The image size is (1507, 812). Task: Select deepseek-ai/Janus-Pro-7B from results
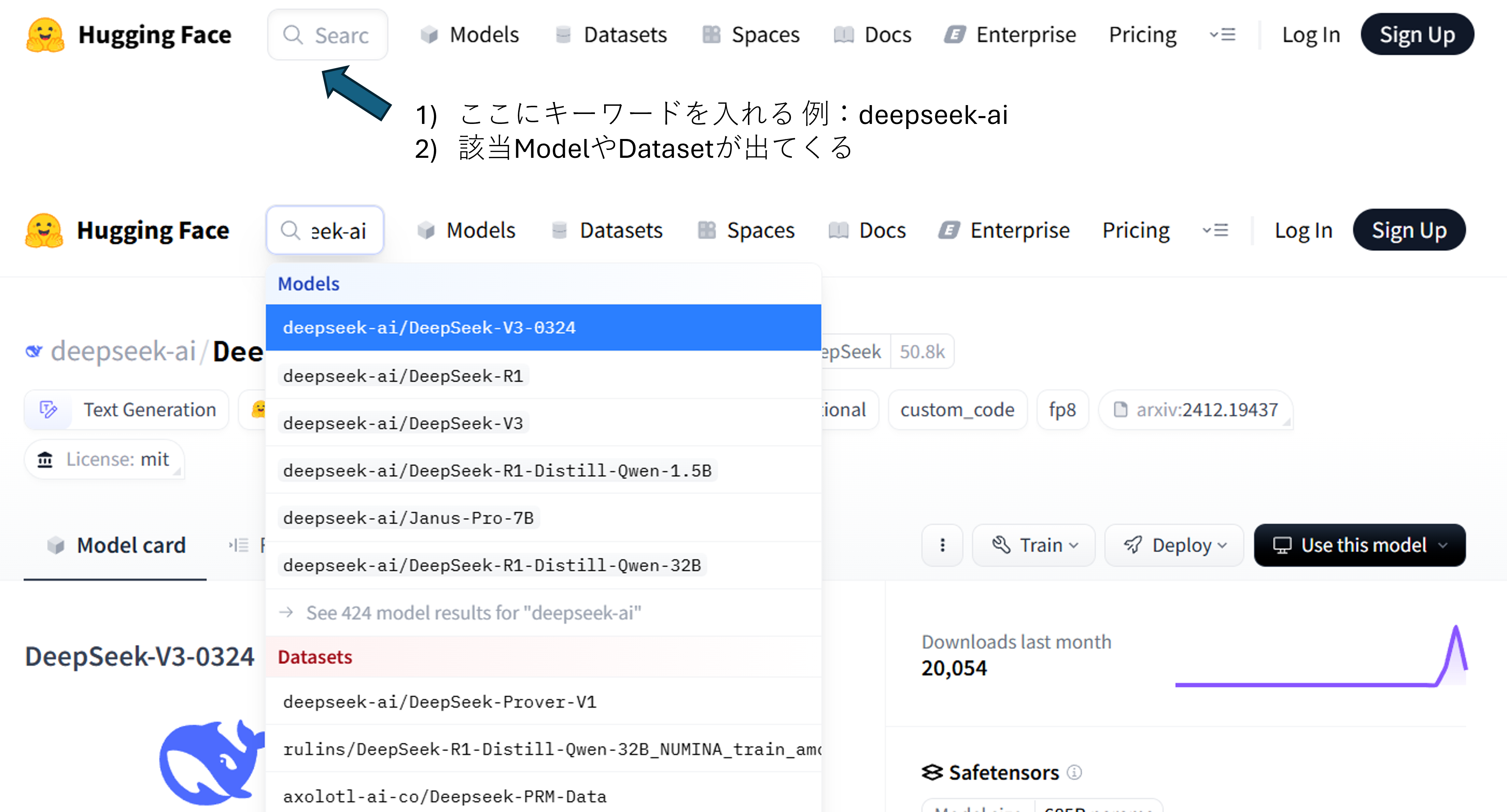408,518
